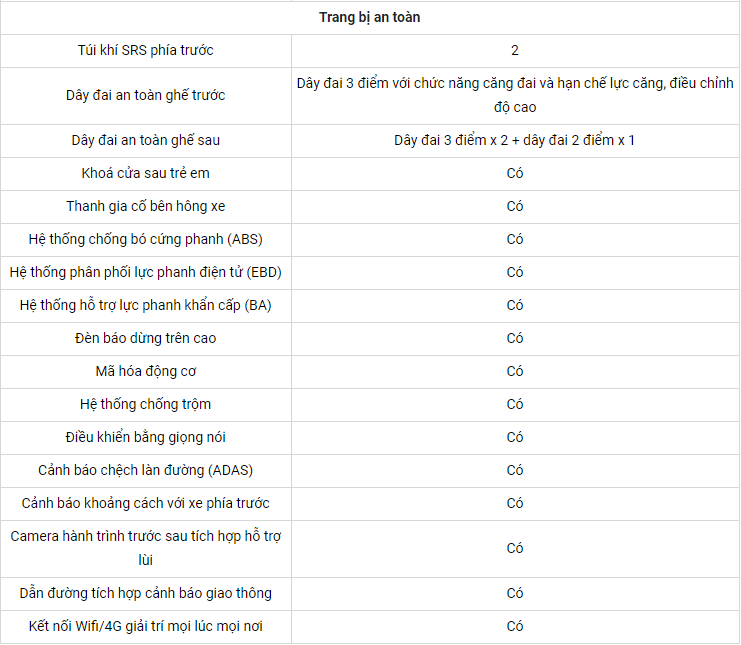Screen dimensions: 741x645
Task: Click the "Hệ thống chống trộm" label
Action: tap(146, 404)
